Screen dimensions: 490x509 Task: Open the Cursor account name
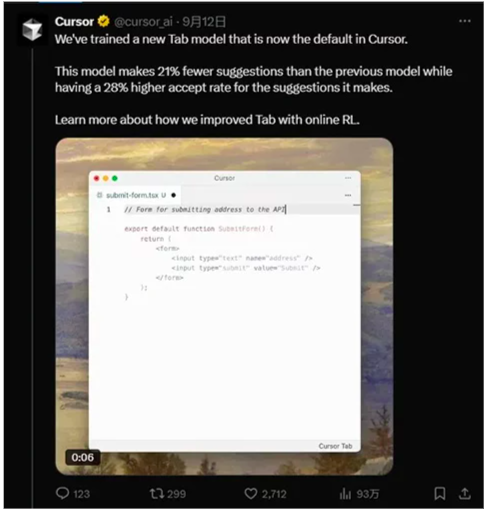coord(74,22)
